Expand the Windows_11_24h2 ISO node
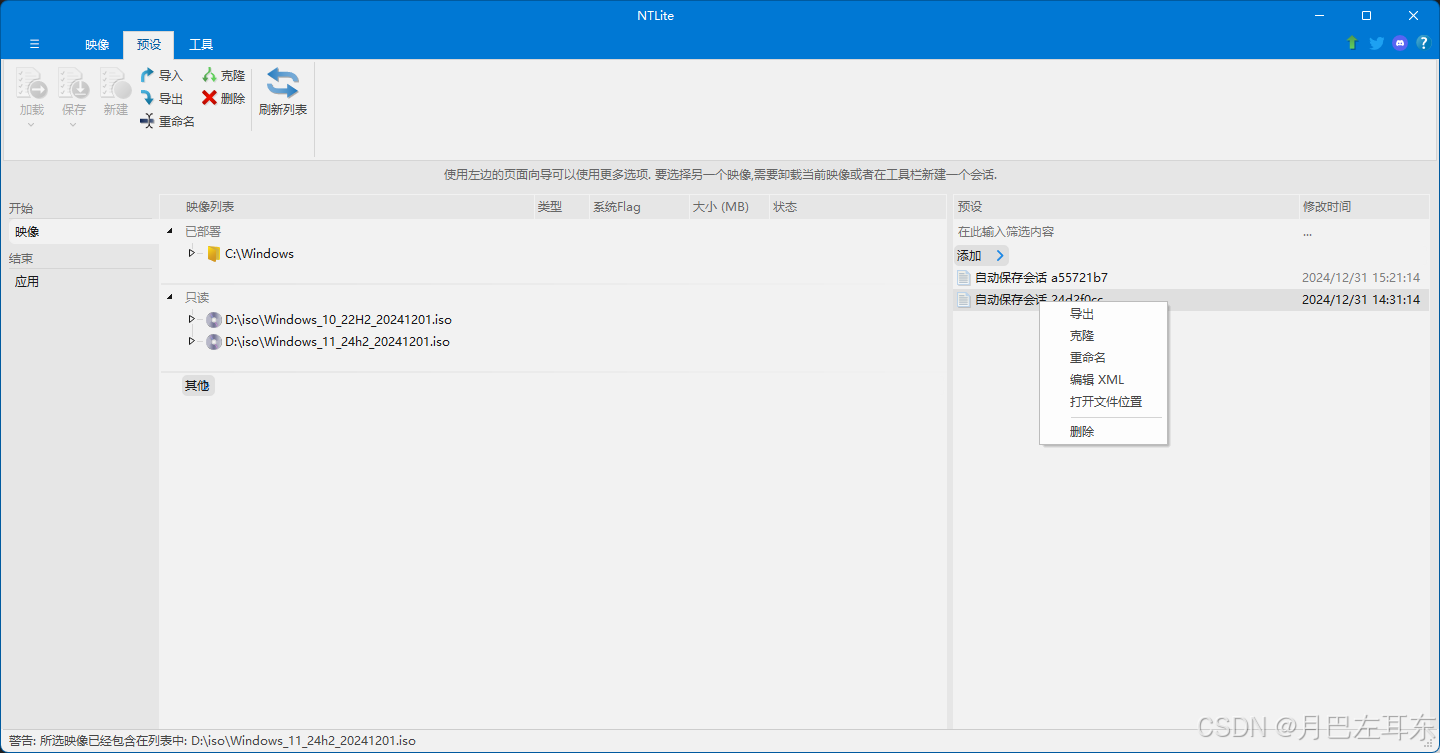Viewport: 1440px width, 753px height. (x=192, y=341)
